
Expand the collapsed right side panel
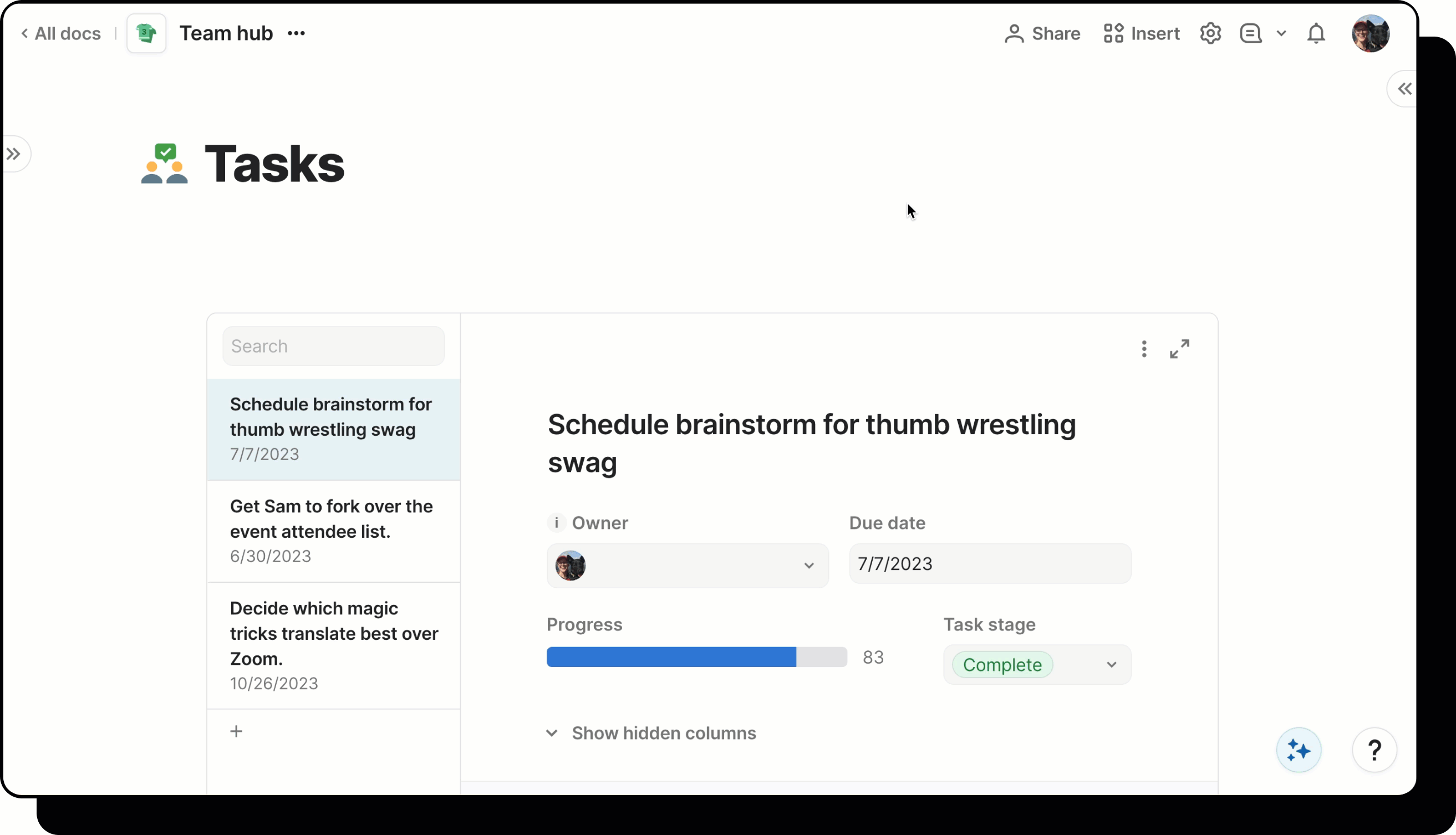click(x=1404, y=89)
